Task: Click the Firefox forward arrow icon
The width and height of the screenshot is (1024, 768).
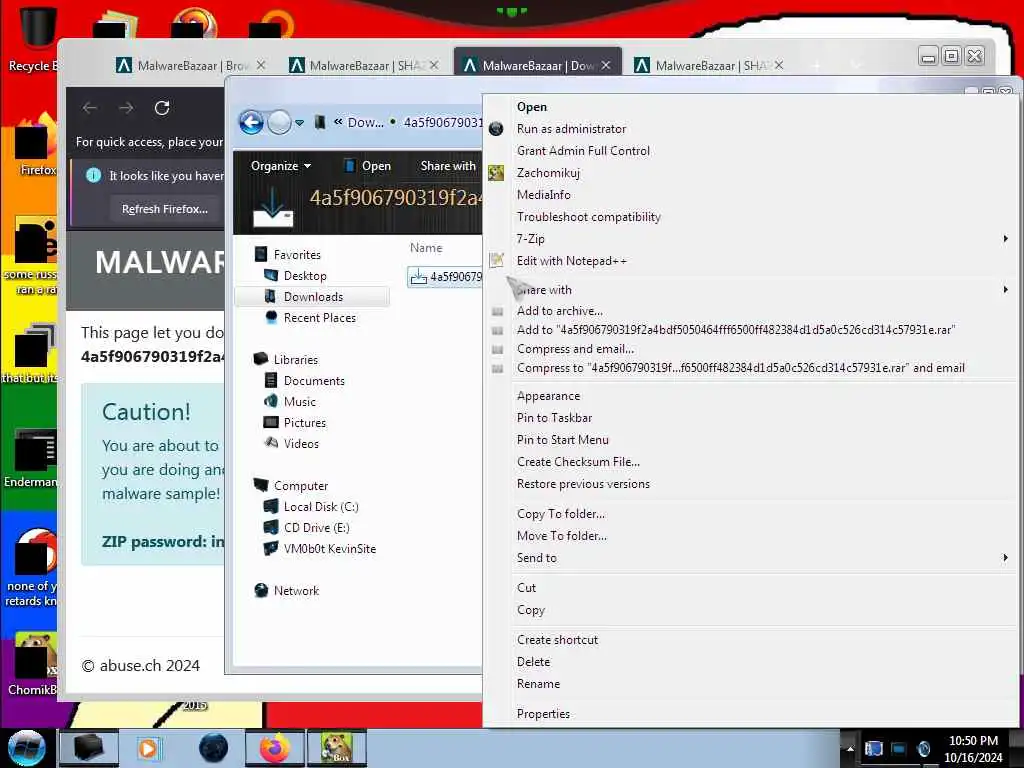Action: click(x=126, y=108)
